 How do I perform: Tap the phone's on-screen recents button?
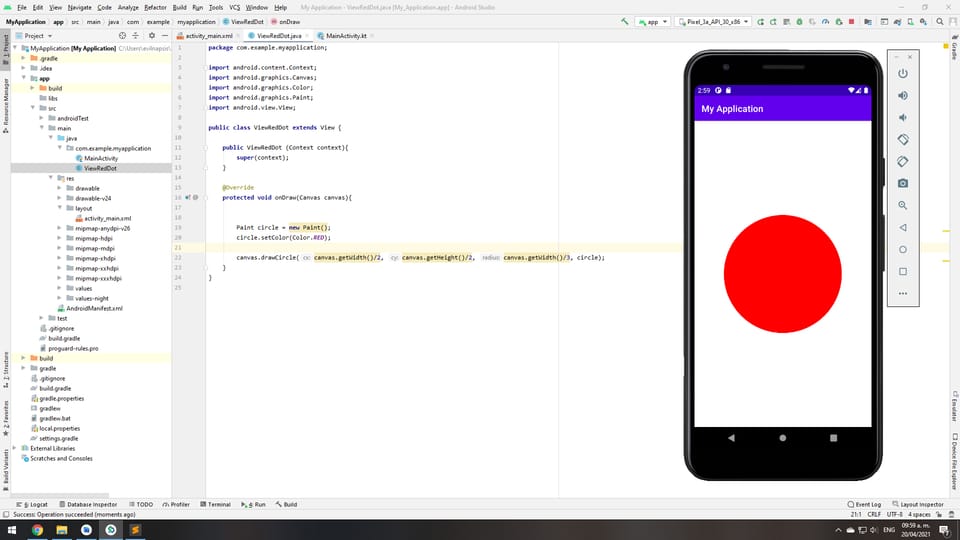pyautogui.click(x=833, y=438)
